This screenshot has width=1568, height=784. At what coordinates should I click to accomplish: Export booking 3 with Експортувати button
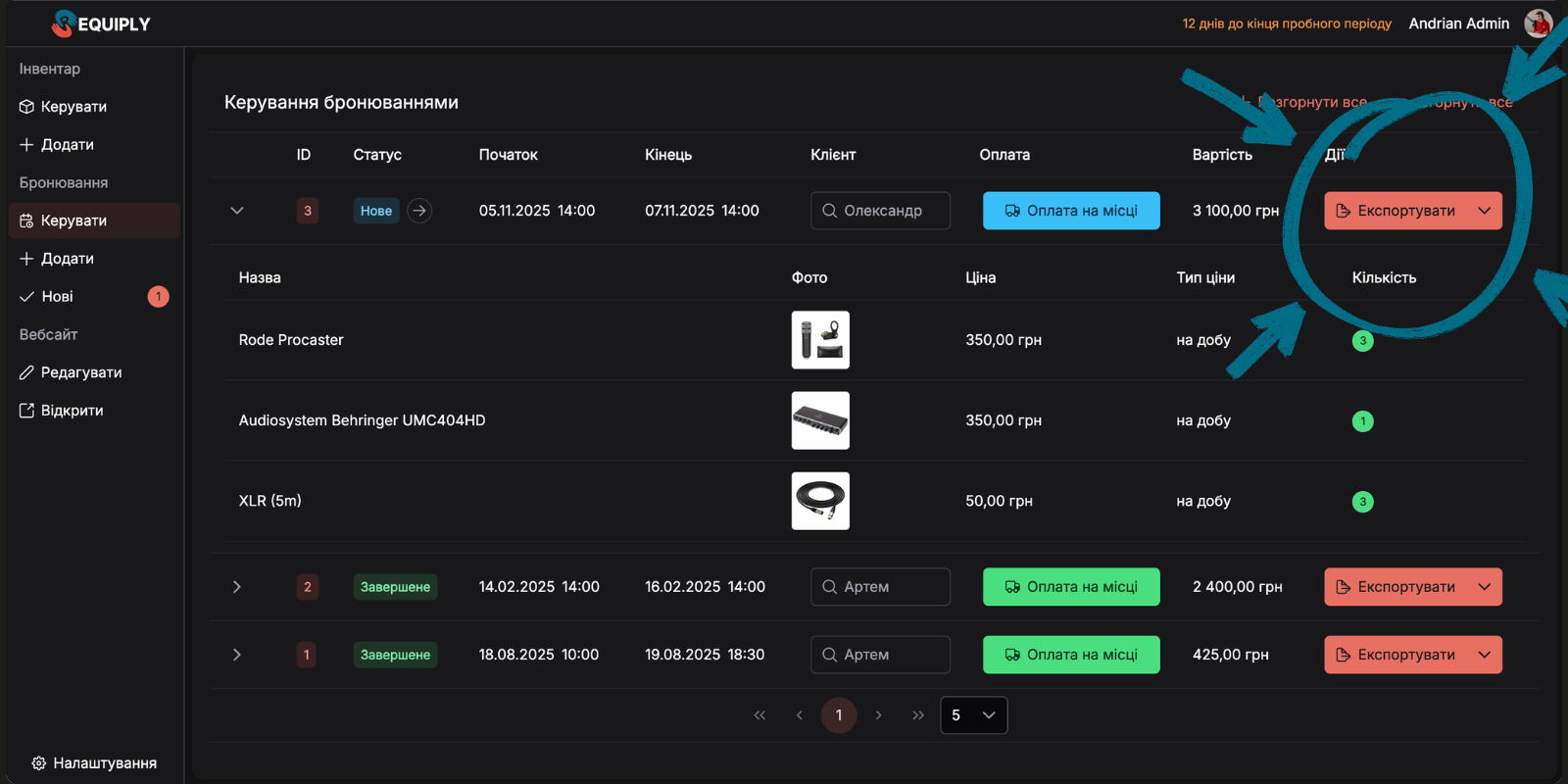(1396, 211)
